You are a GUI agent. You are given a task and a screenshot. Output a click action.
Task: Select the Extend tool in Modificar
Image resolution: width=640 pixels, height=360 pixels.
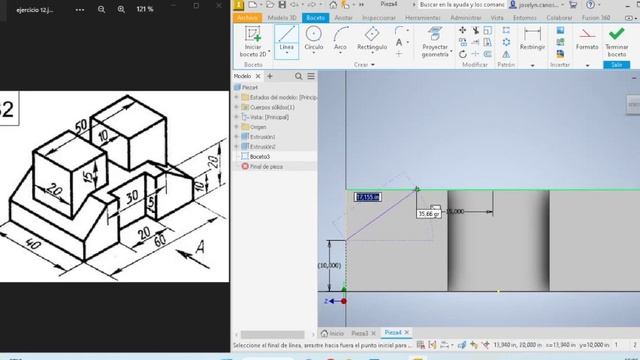pyautogui.click(x=476, y=42)
